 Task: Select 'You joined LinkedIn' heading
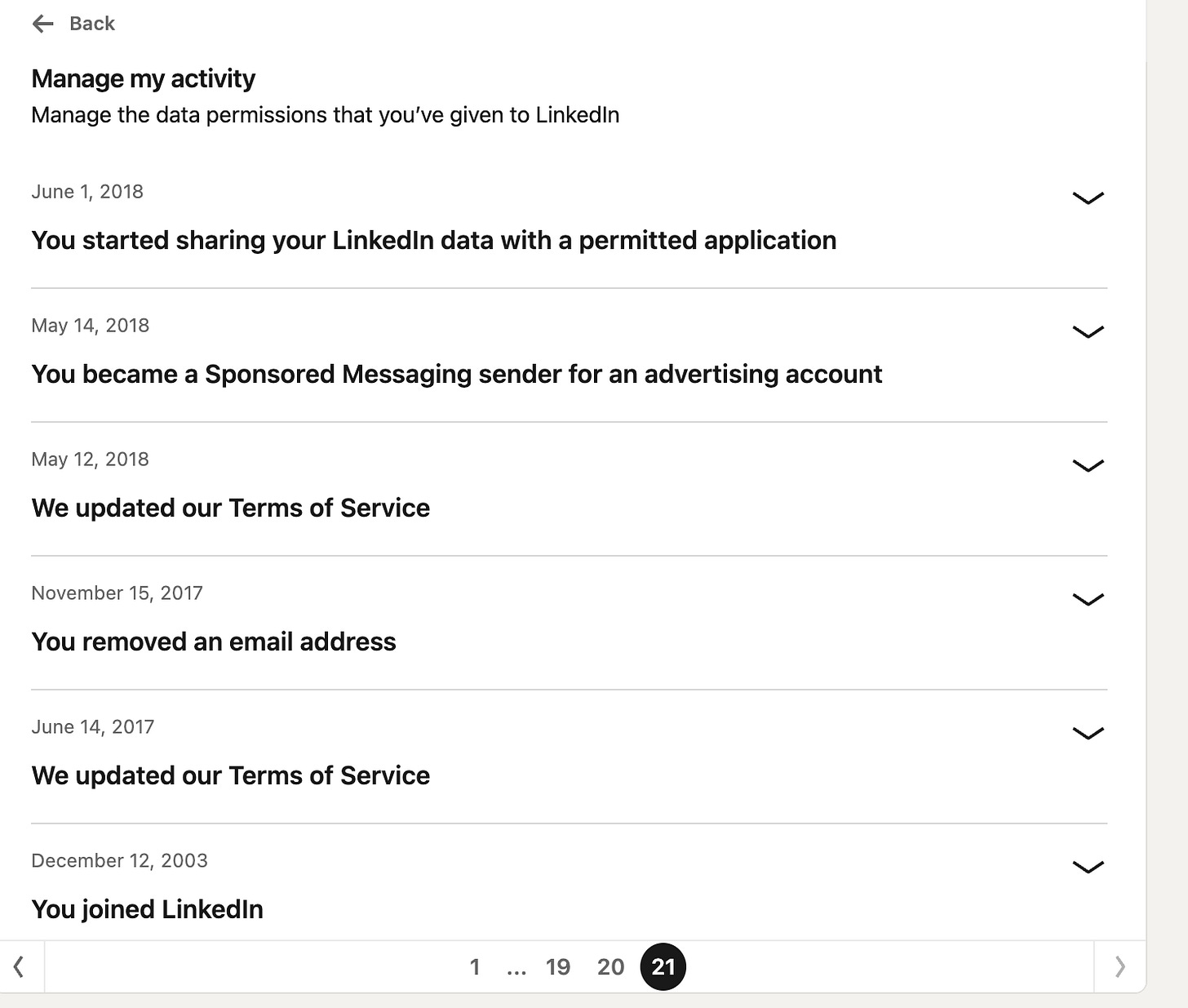[148, 909]
